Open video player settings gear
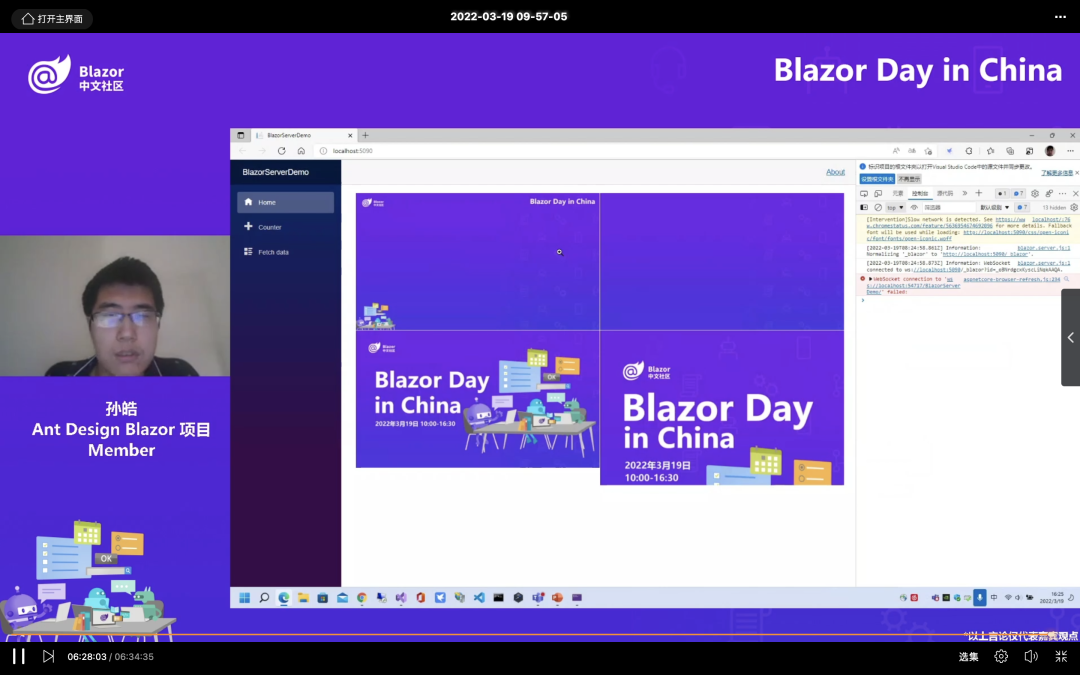 (x=1001, y=656)
